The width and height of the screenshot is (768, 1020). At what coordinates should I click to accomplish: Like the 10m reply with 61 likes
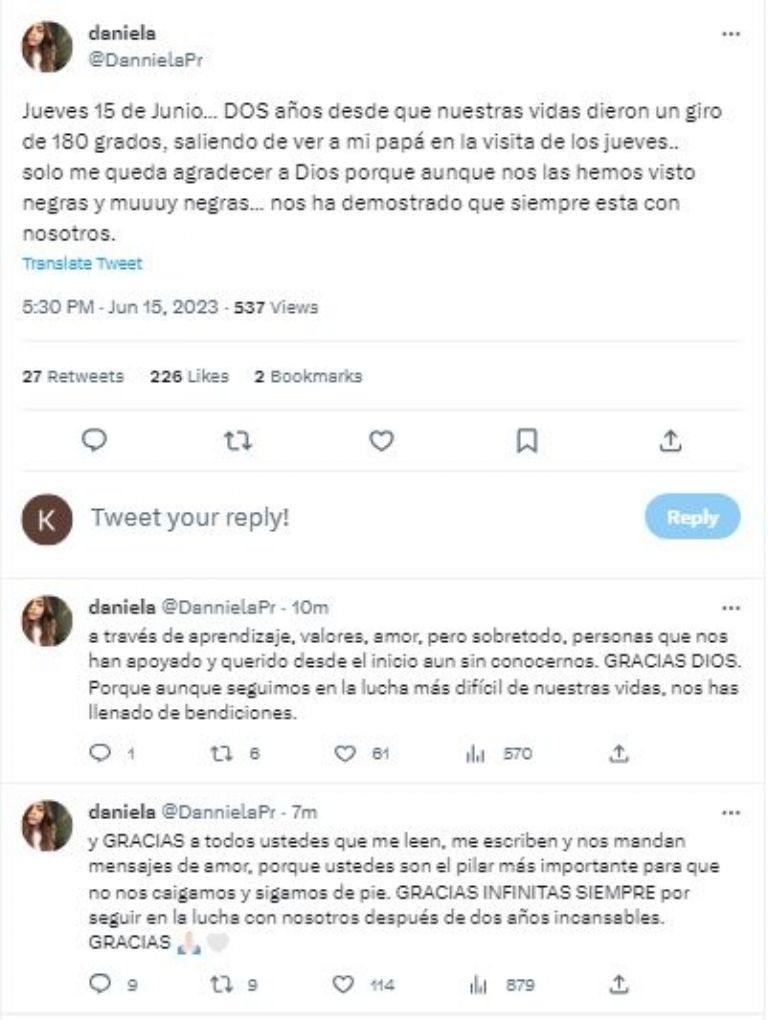346,754
